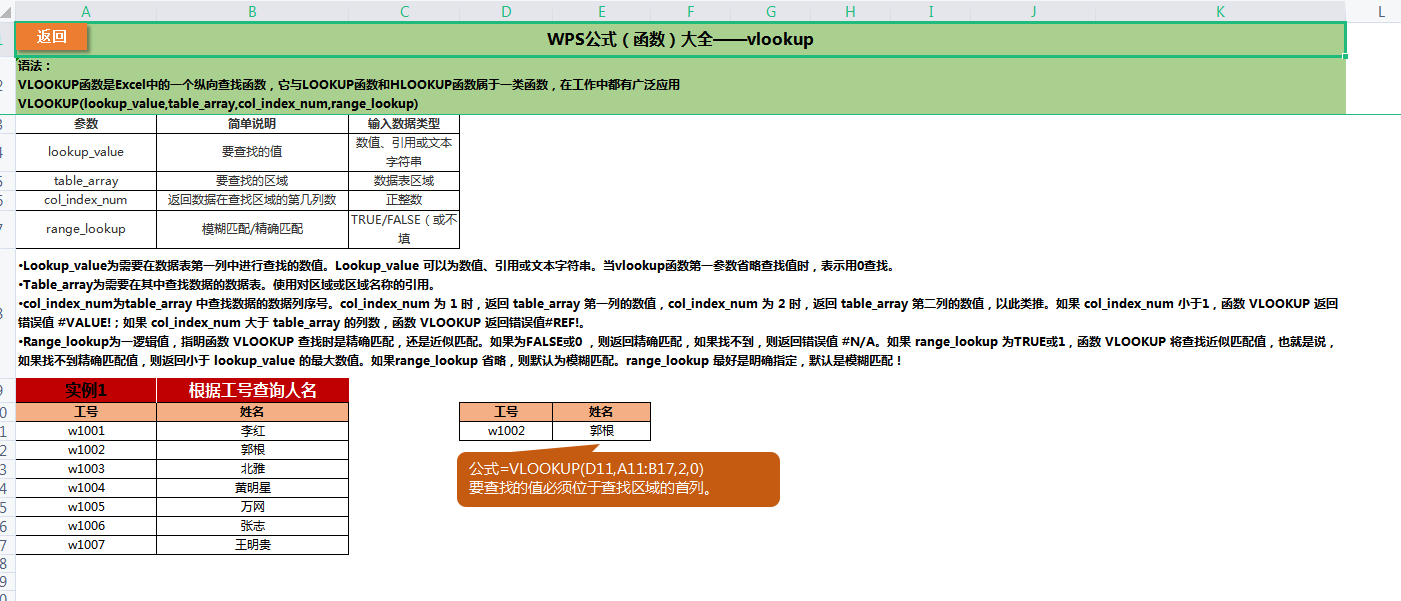Click column header K

(x=1219, y=11)
